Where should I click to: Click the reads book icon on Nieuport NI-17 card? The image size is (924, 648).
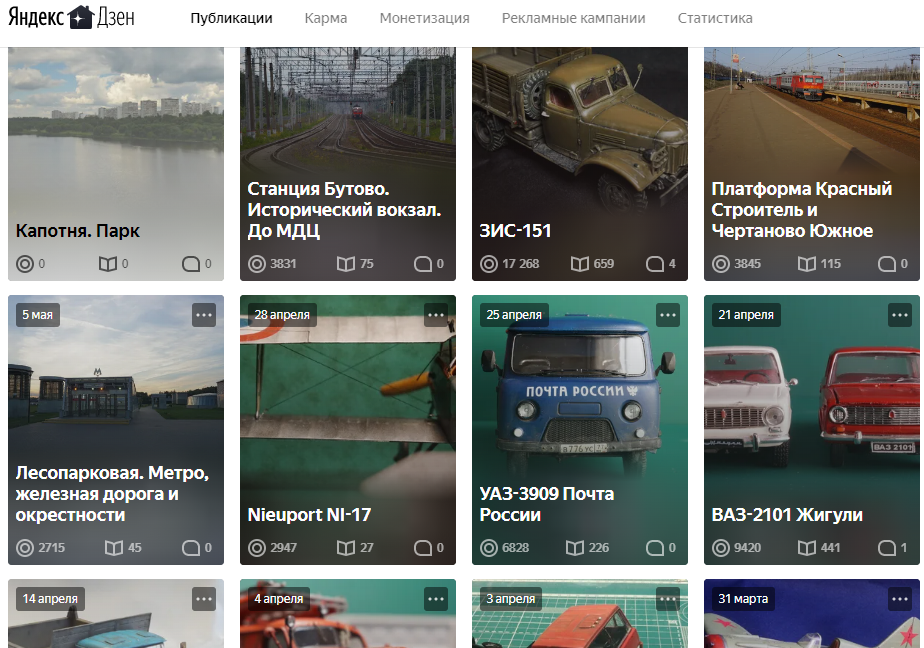[346, 548]
